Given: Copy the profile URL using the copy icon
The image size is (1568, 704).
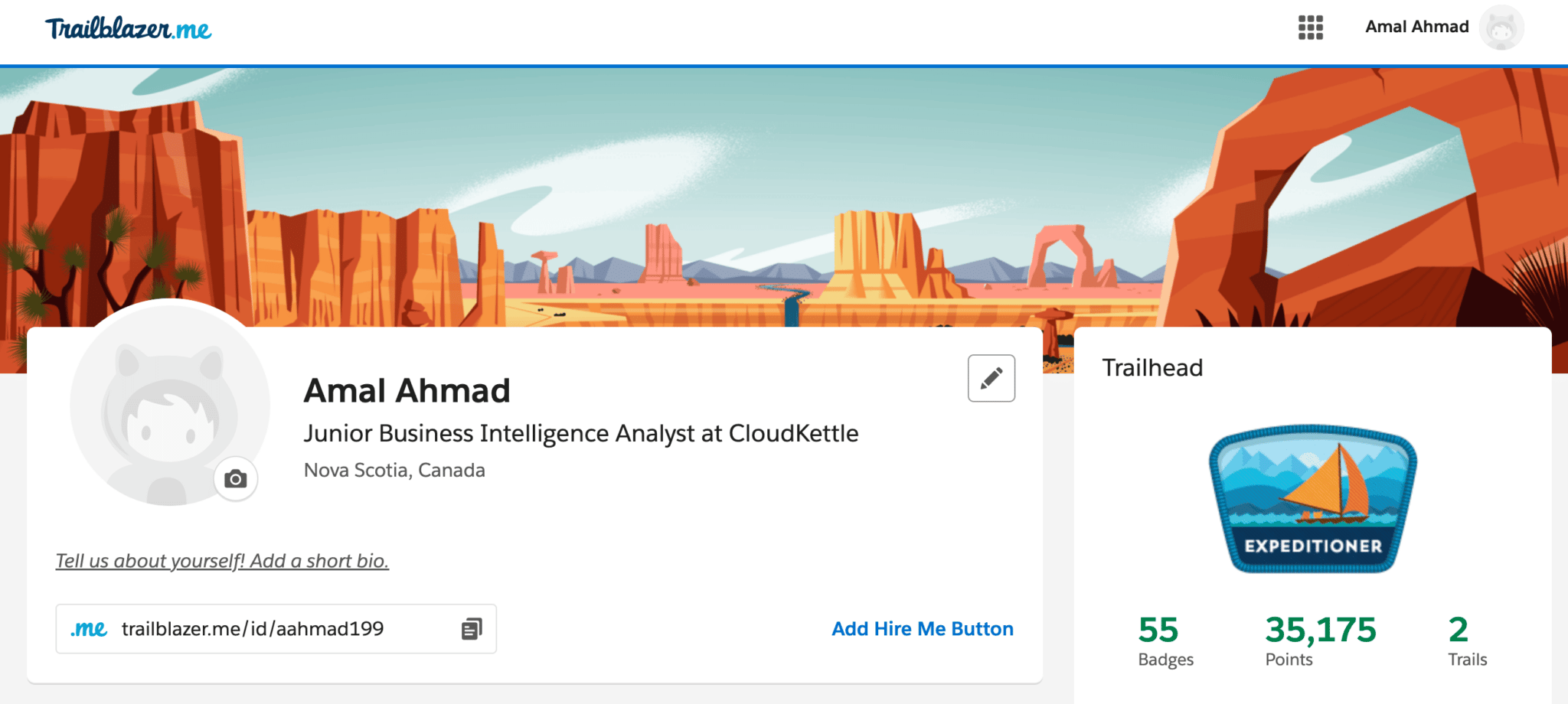Looking at the screenshot, I should tap(472, 628).
